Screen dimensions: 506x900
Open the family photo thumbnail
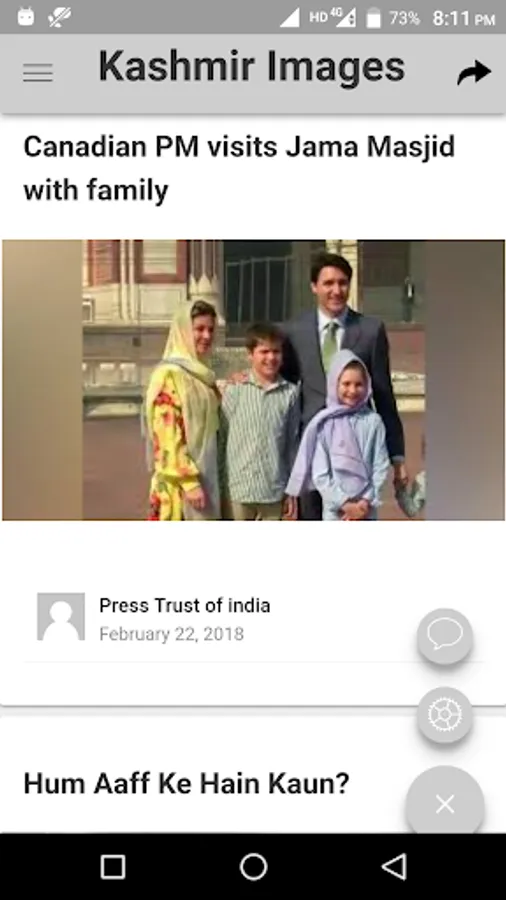[x=253, y=380]
